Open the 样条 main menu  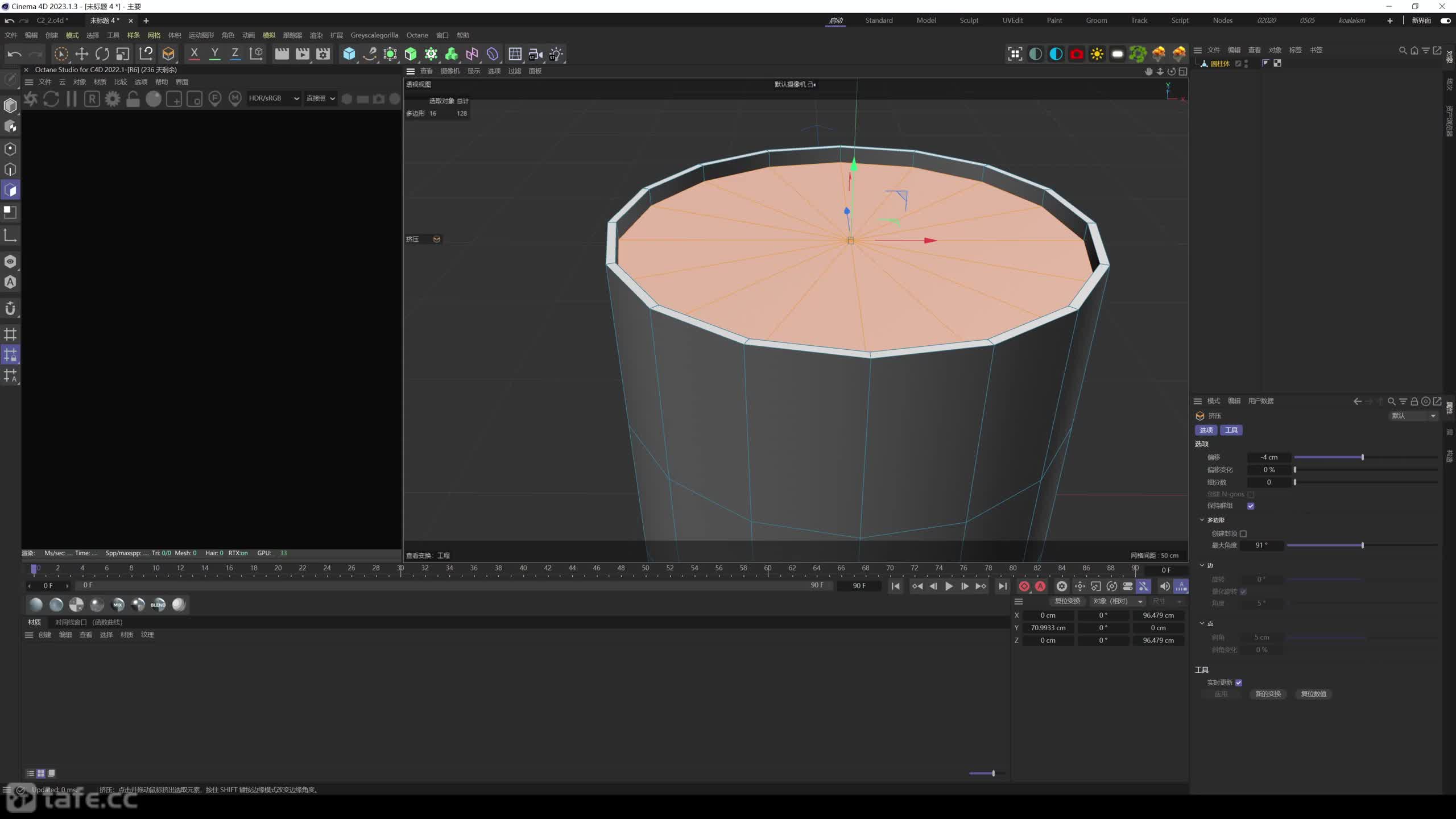coord(134,35)
